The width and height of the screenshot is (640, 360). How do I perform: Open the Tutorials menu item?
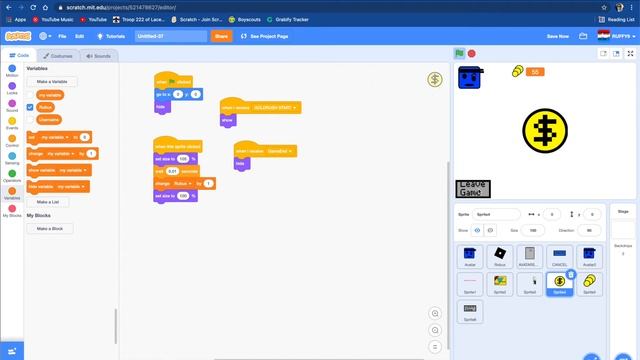click(x=111, y=36)
